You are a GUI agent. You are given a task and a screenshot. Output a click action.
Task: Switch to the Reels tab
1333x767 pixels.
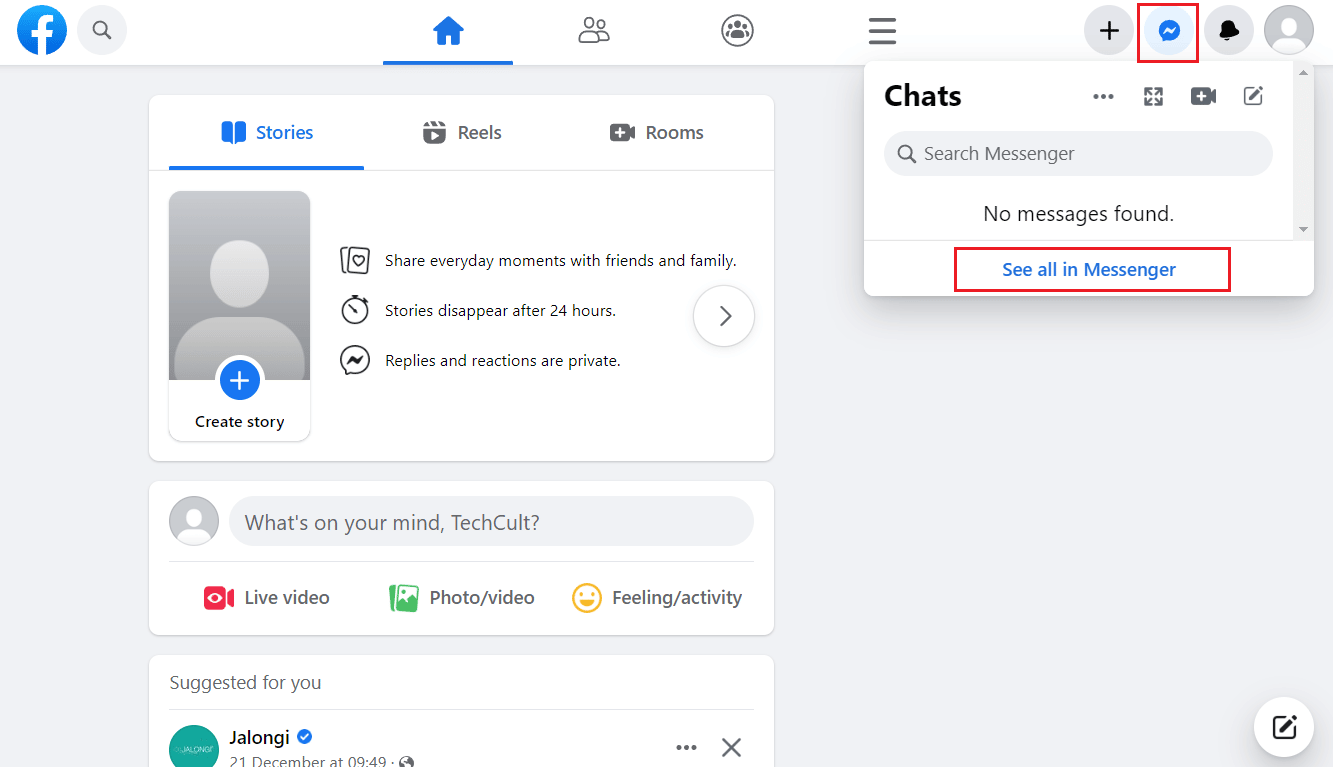tap(461, 132)
